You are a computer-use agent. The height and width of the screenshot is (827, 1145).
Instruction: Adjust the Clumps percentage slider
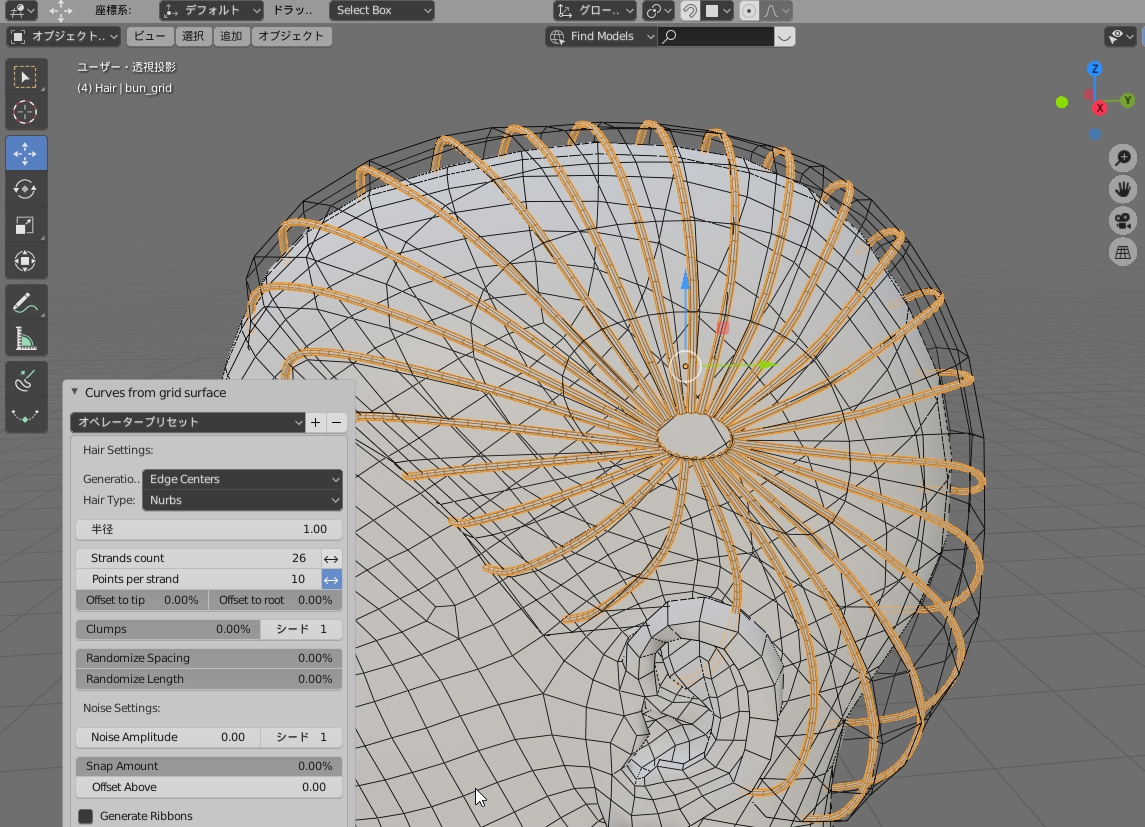click(167, 629)
